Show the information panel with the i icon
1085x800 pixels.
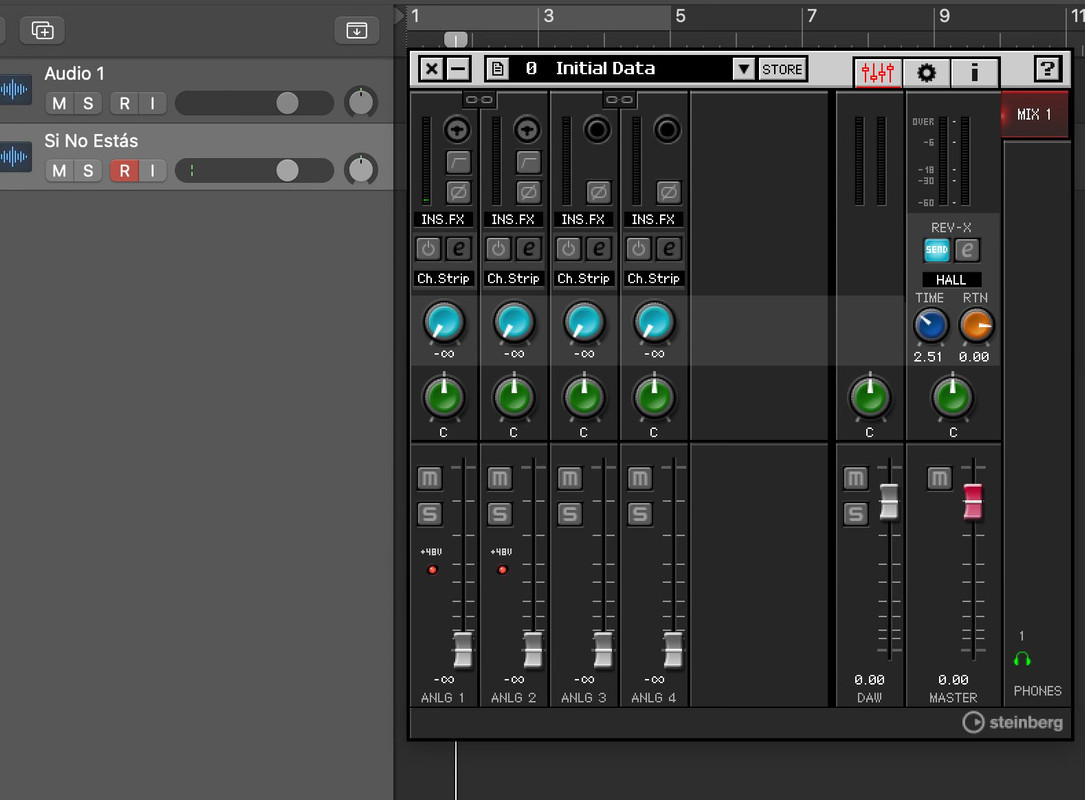click(974, 72)
